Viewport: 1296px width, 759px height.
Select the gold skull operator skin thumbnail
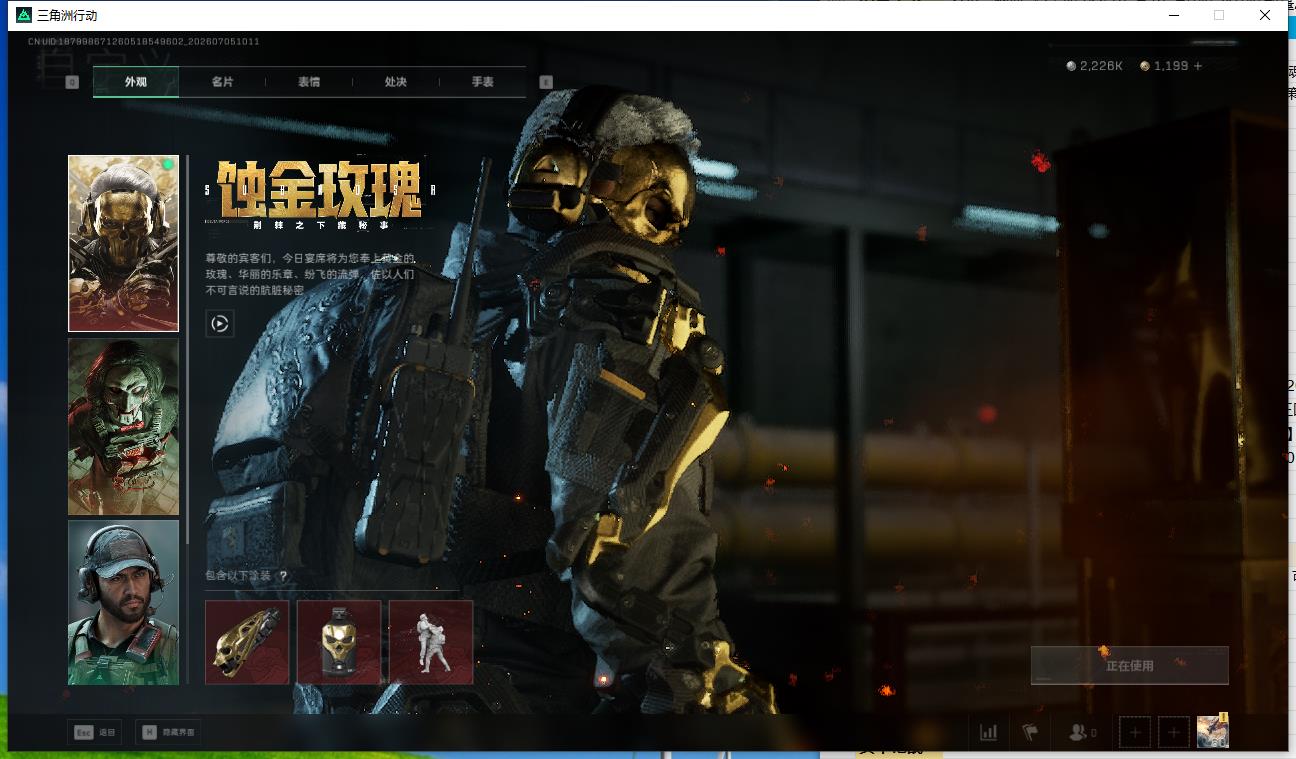pyautogui.click(x=123, y=243)
